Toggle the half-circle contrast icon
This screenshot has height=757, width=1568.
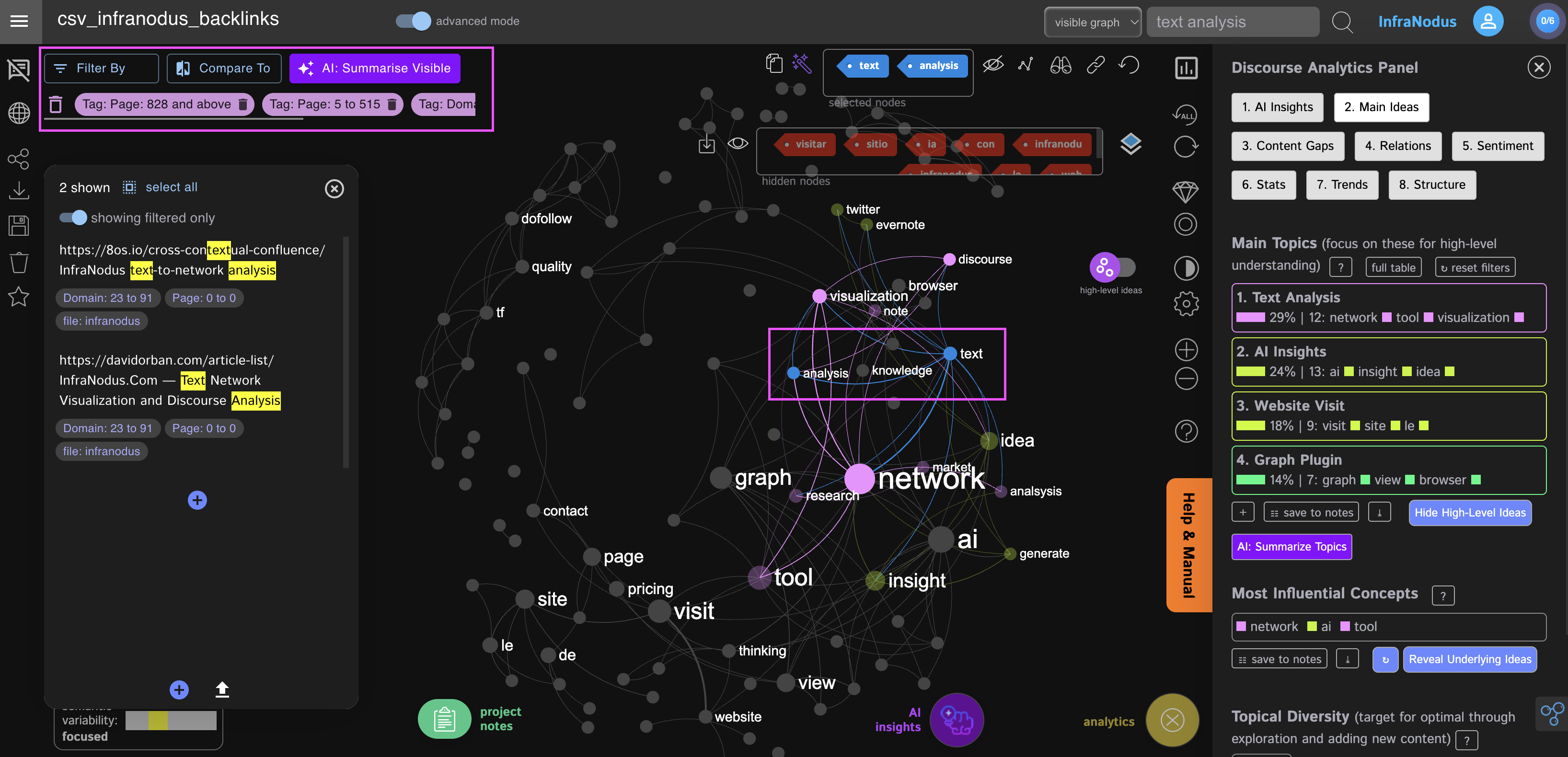pyautogui.click(x=1186, y=268)
